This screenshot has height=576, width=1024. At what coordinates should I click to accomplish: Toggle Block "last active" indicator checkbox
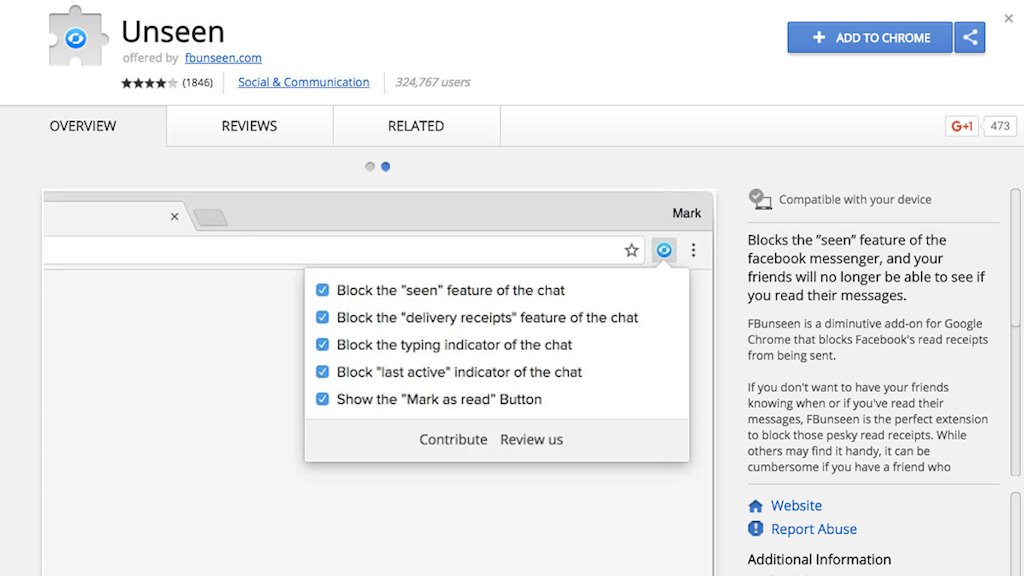point(322,371)
